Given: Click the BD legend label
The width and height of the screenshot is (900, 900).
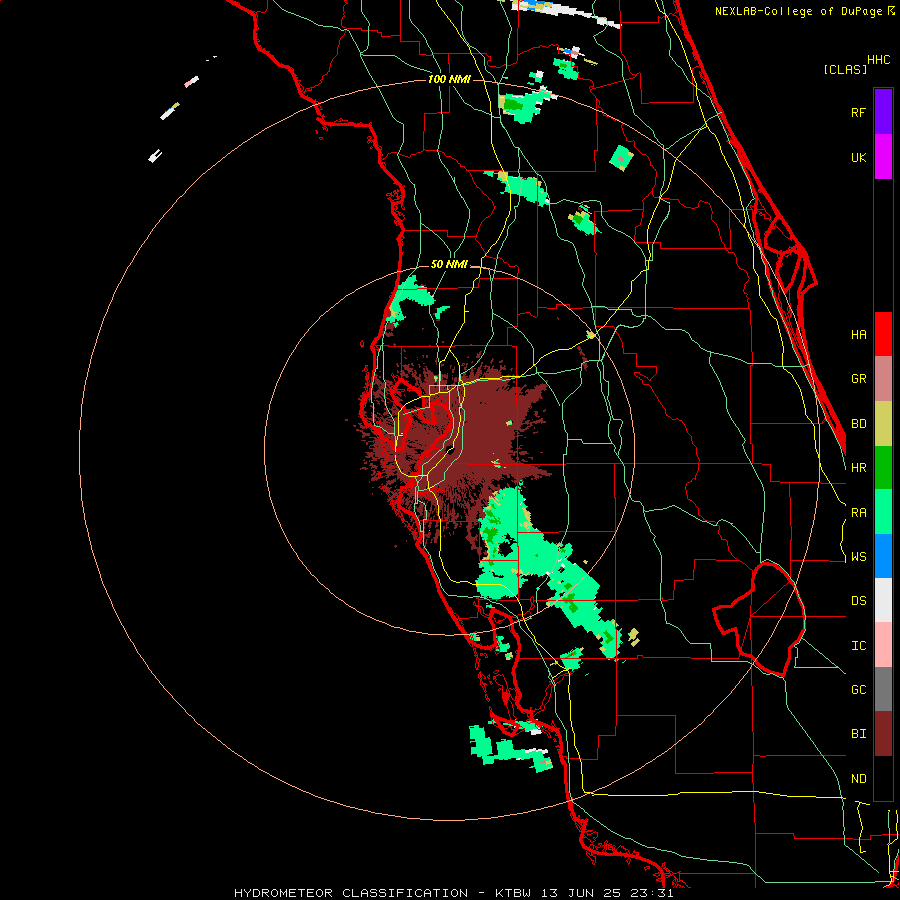Looking at the screenshot, I should (x=858, y=424).
